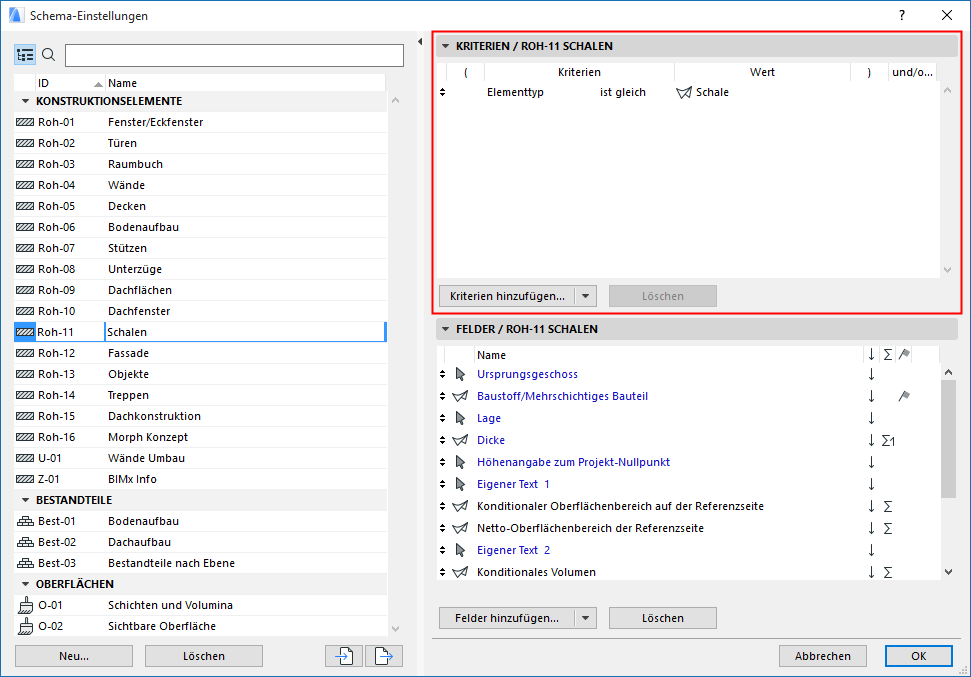
Task: Click the export scheme icon button
Action: pyautogui.click(x=383, y=655)
